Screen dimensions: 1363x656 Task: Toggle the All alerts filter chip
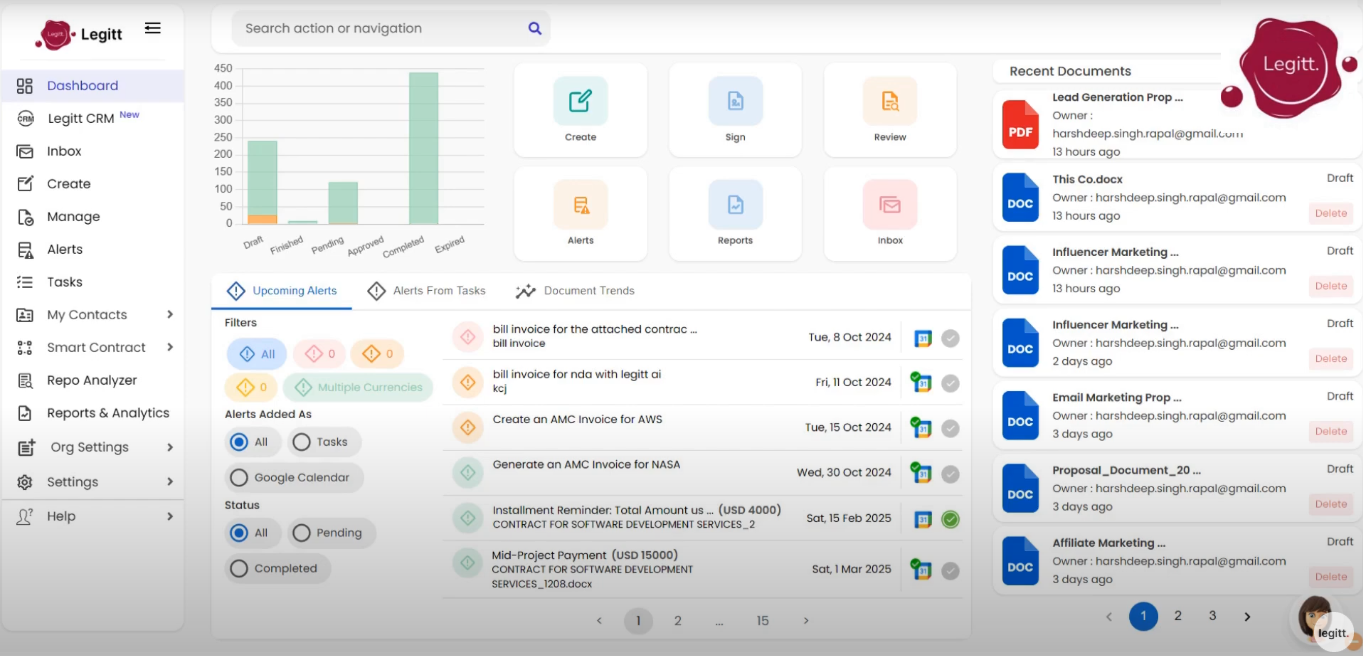pyautogui.click(x=256, y=354)
